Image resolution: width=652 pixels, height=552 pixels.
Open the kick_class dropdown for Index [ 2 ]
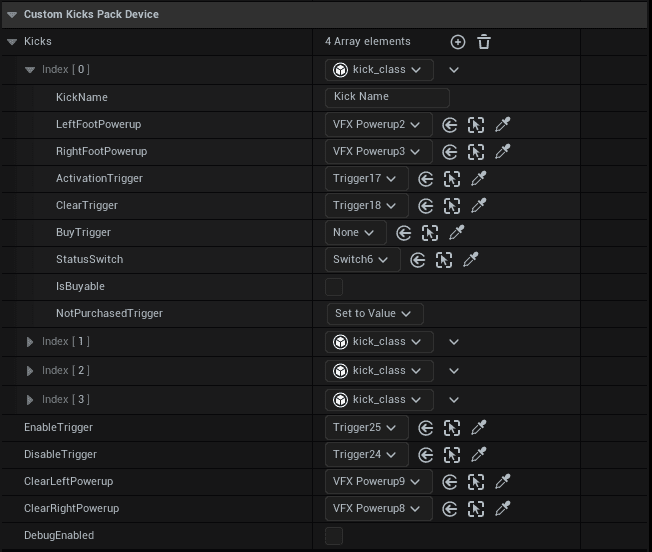click(379, 371)
